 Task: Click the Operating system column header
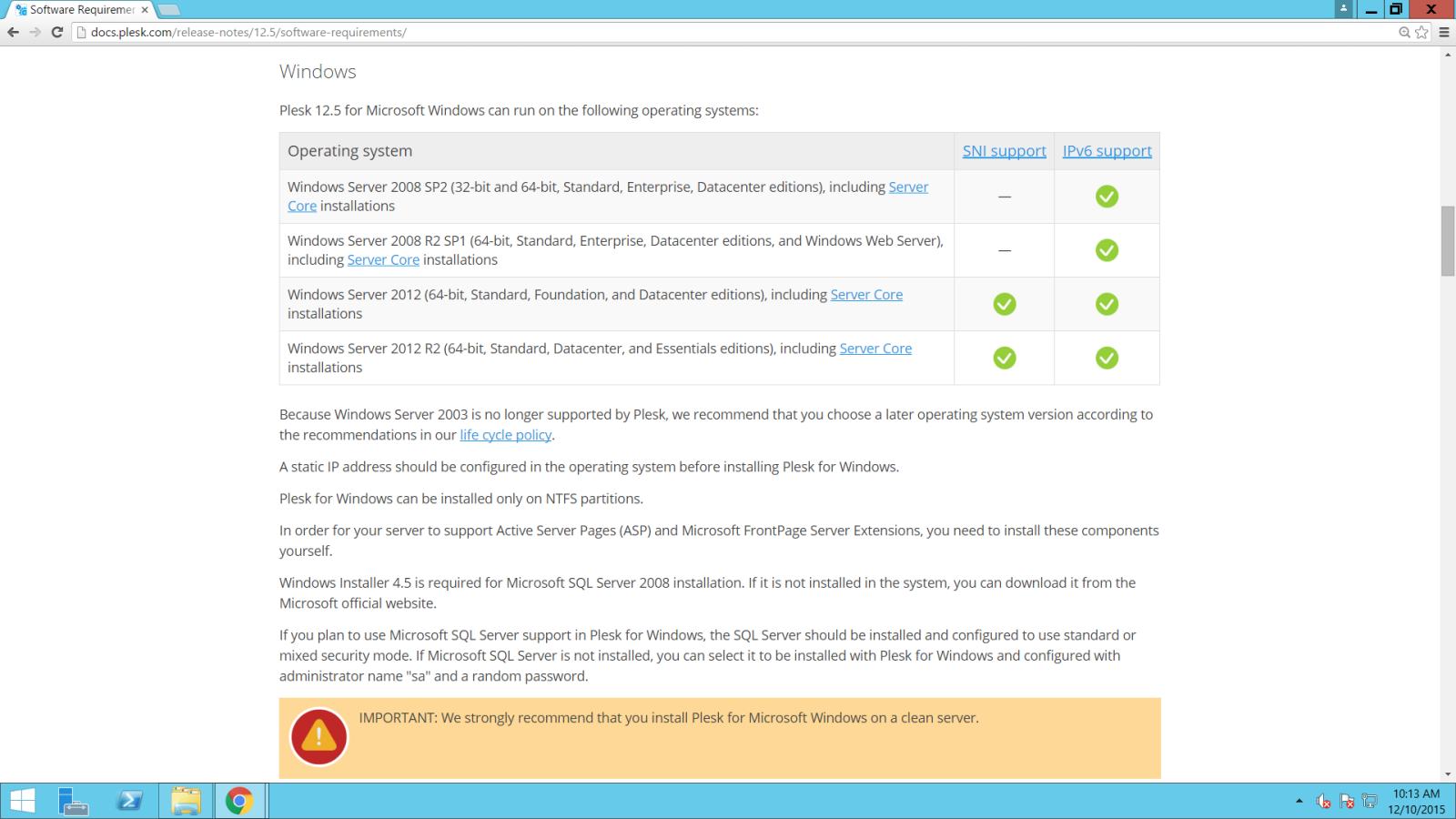(349, 151)
